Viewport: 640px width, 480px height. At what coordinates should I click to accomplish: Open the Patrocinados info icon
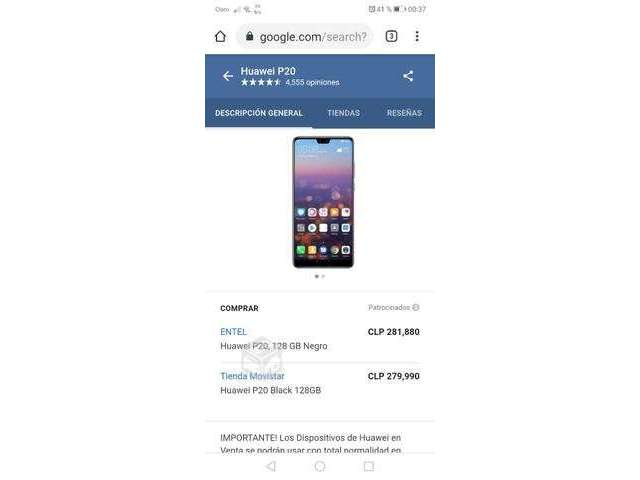[x=416, y=307]
